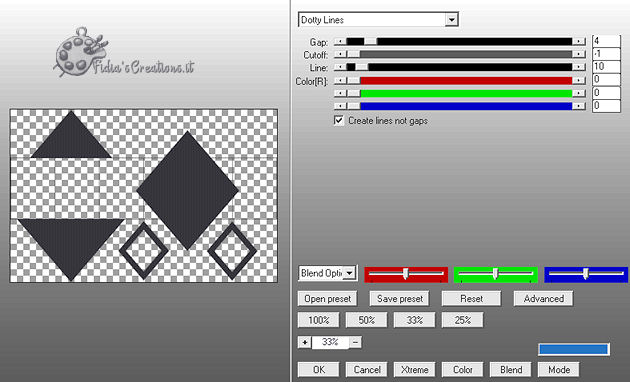This screenshot has height=382, width=630.
Task: Click the plus zoom-in button
Action: click(x=305, y=342)
